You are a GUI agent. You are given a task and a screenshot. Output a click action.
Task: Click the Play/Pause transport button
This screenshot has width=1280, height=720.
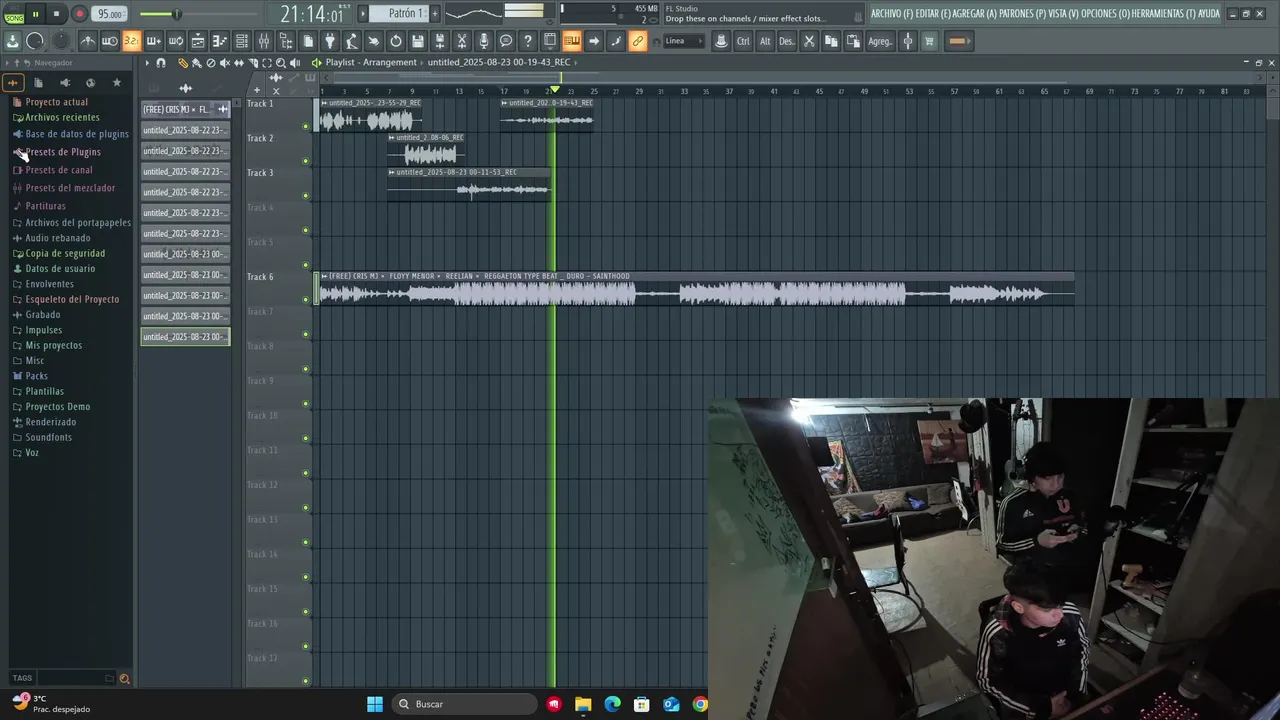click(36, 14)
